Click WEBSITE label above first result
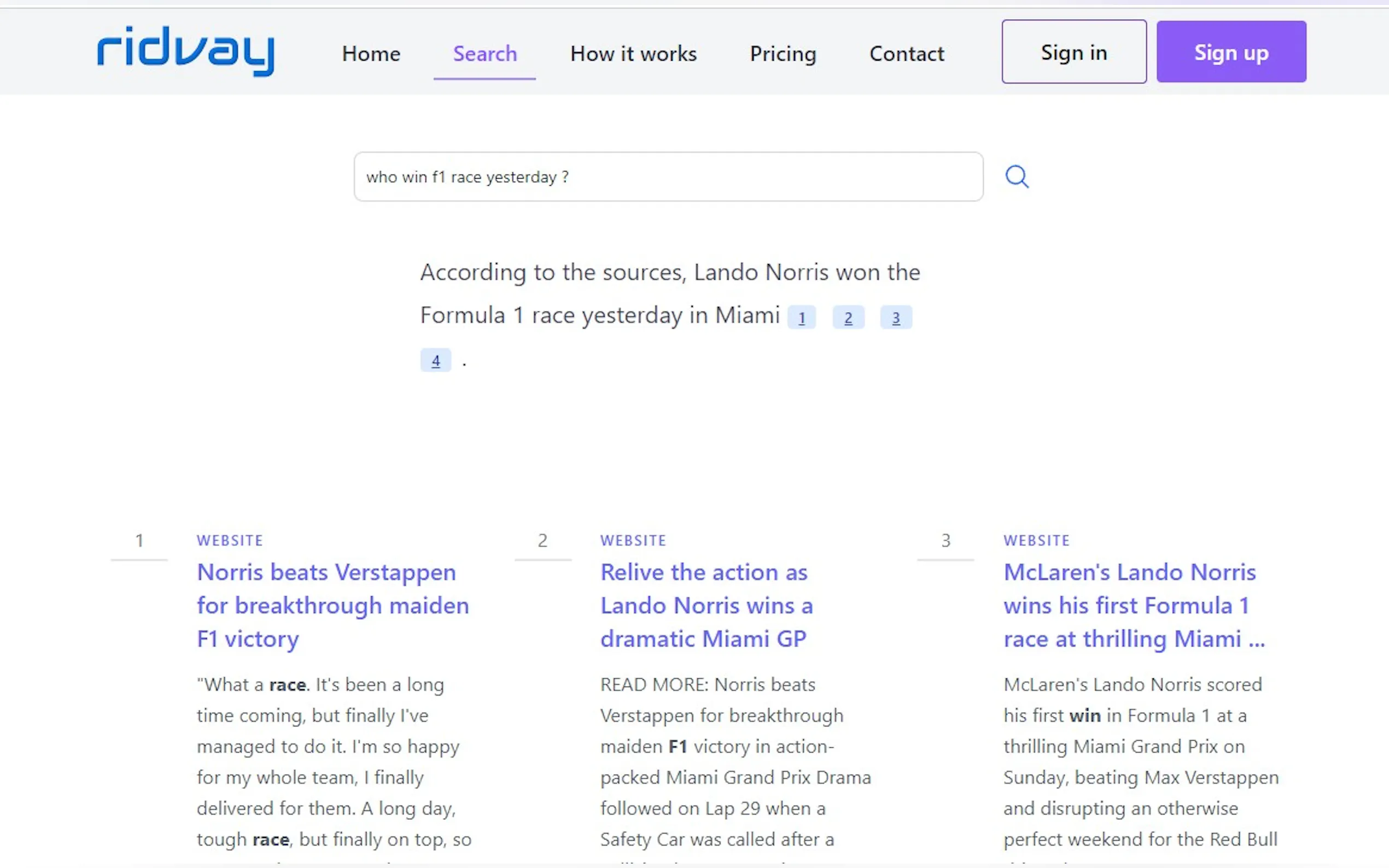The image size is (1389, 868). click(230, 540)
